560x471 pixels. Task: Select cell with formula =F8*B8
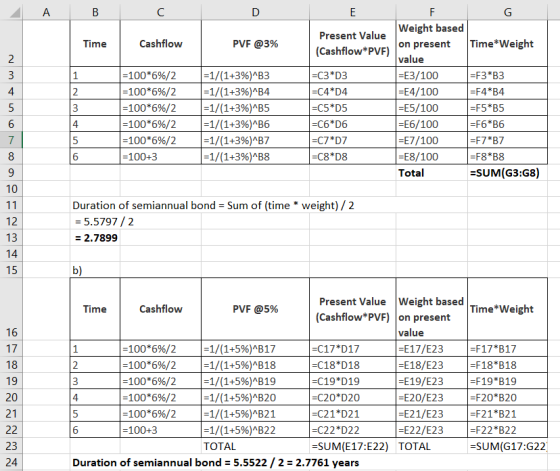[x=508, y=156]
